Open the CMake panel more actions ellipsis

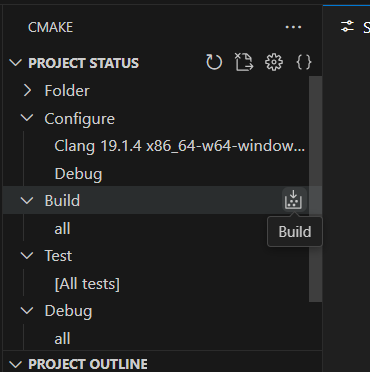293,27
